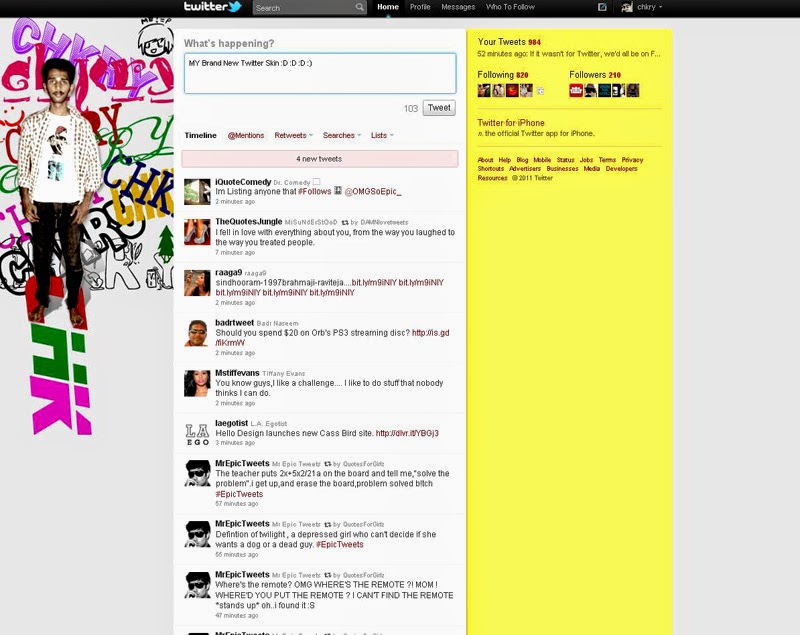Open the Terms footer link
Screen dimensions: 800x635
click(607, 160)
